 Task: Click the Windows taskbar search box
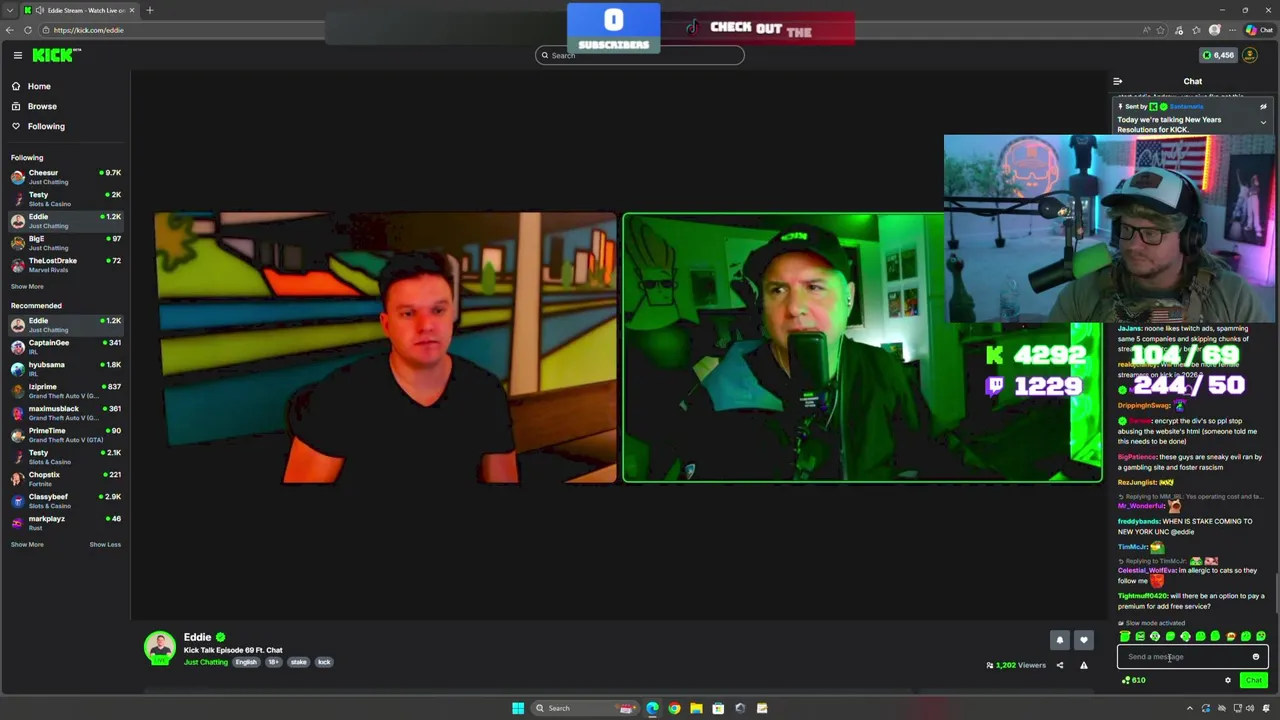(x=585, y=708)
